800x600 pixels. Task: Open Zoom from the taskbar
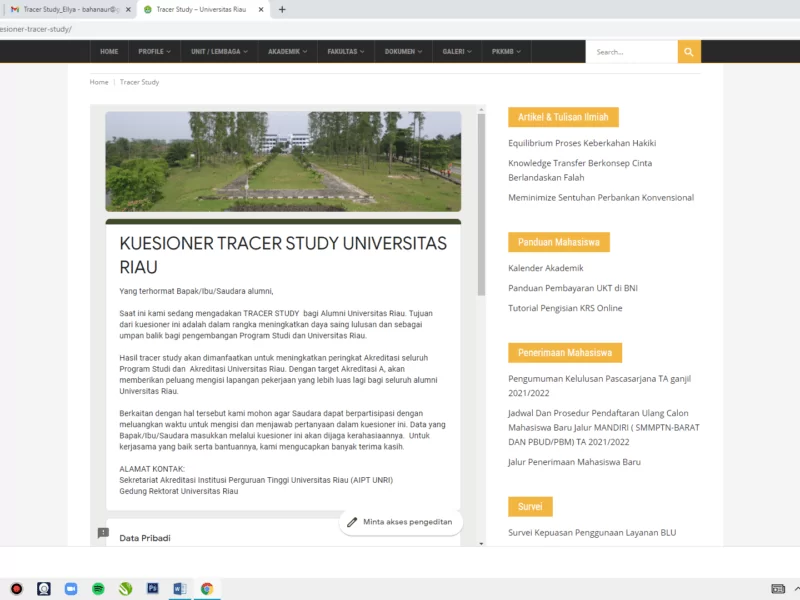click(x=71, y=588)
